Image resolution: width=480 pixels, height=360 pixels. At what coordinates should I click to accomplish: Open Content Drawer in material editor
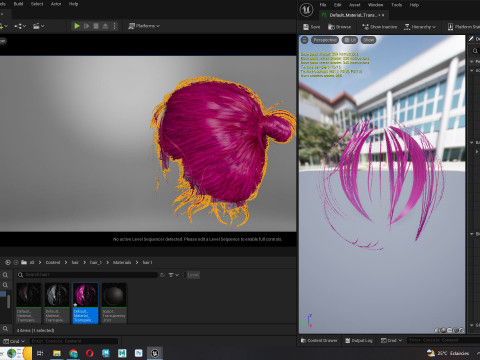(x=319, y=340)
